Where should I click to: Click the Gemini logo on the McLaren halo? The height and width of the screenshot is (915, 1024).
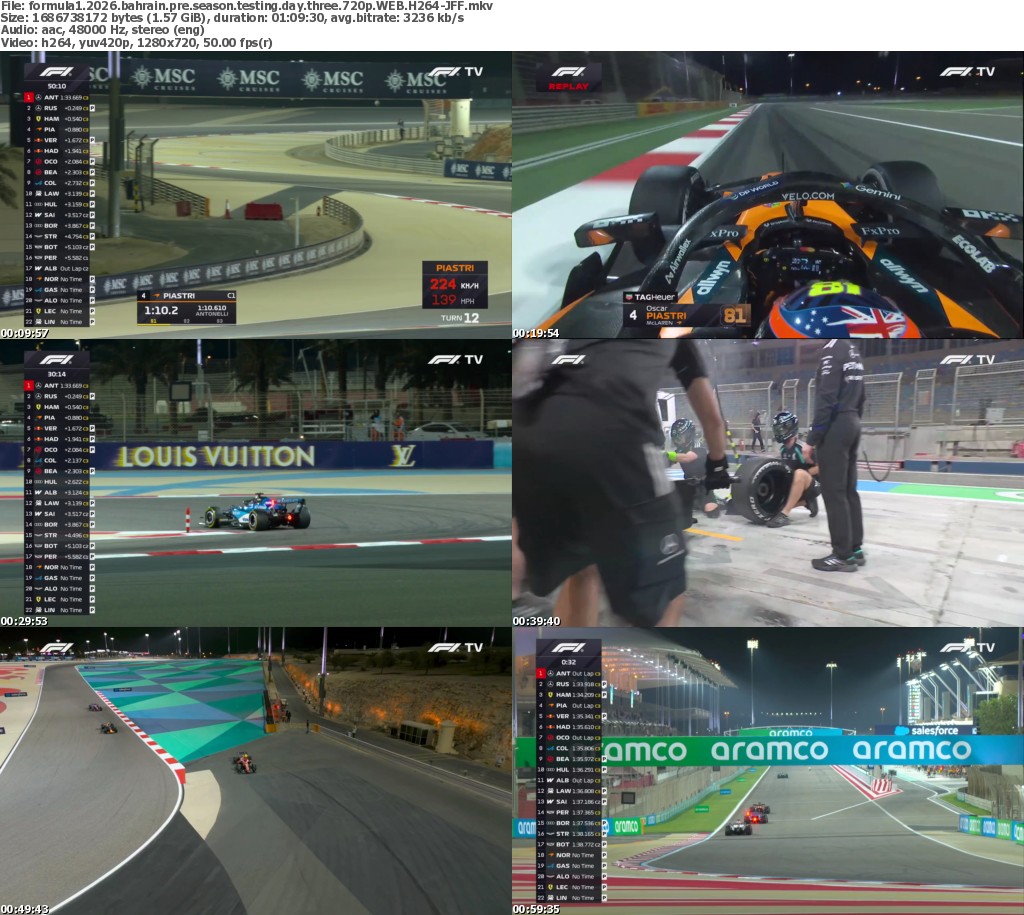(877, 192)
